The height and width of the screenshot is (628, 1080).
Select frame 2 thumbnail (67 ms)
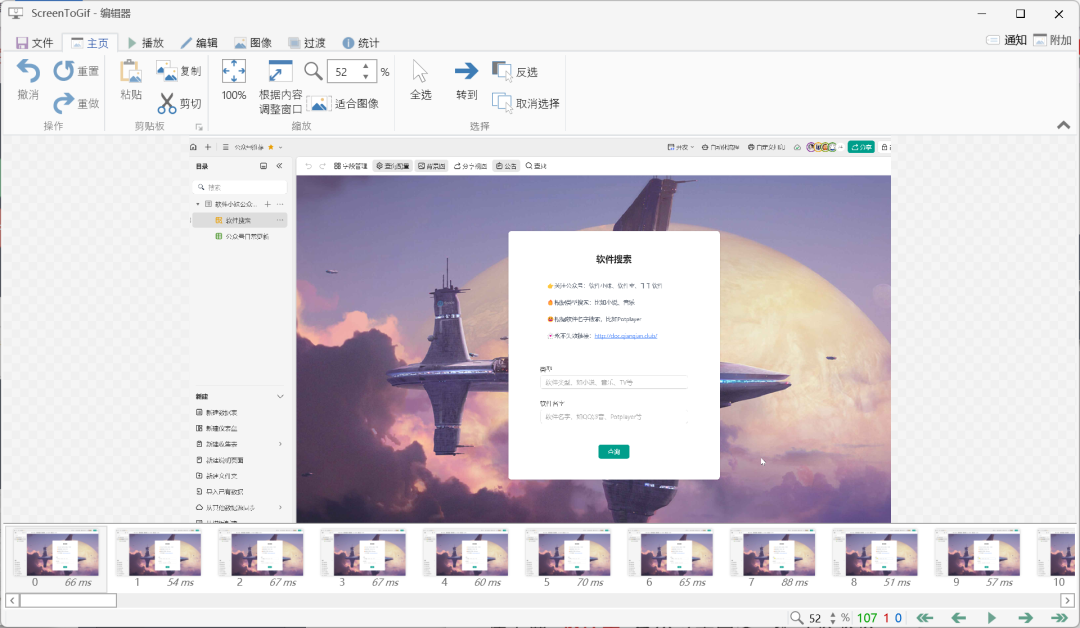pyautogui.click(x=262, y=558)
